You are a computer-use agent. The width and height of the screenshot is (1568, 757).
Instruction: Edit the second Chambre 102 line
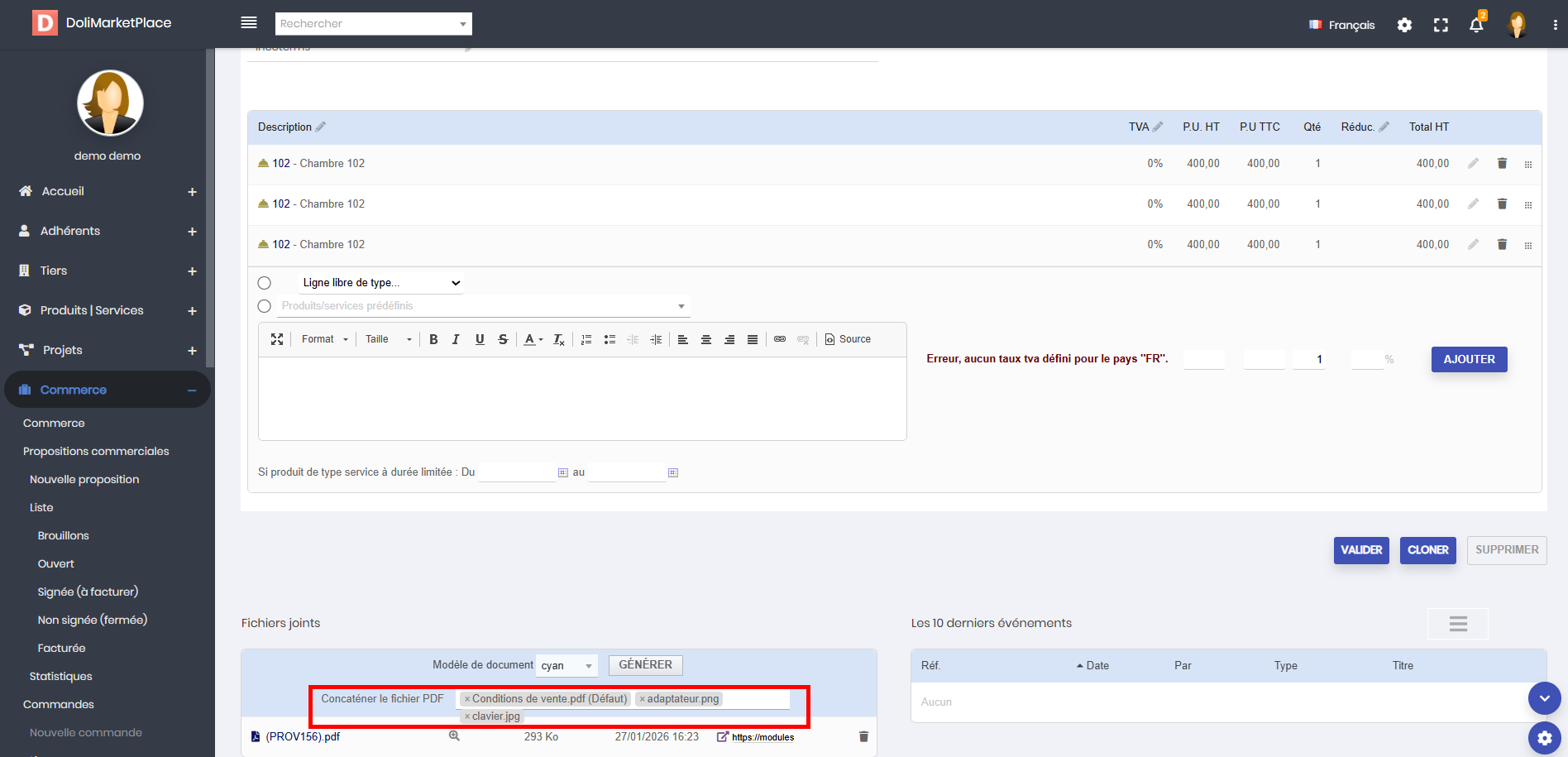(x=1473, y=204)
